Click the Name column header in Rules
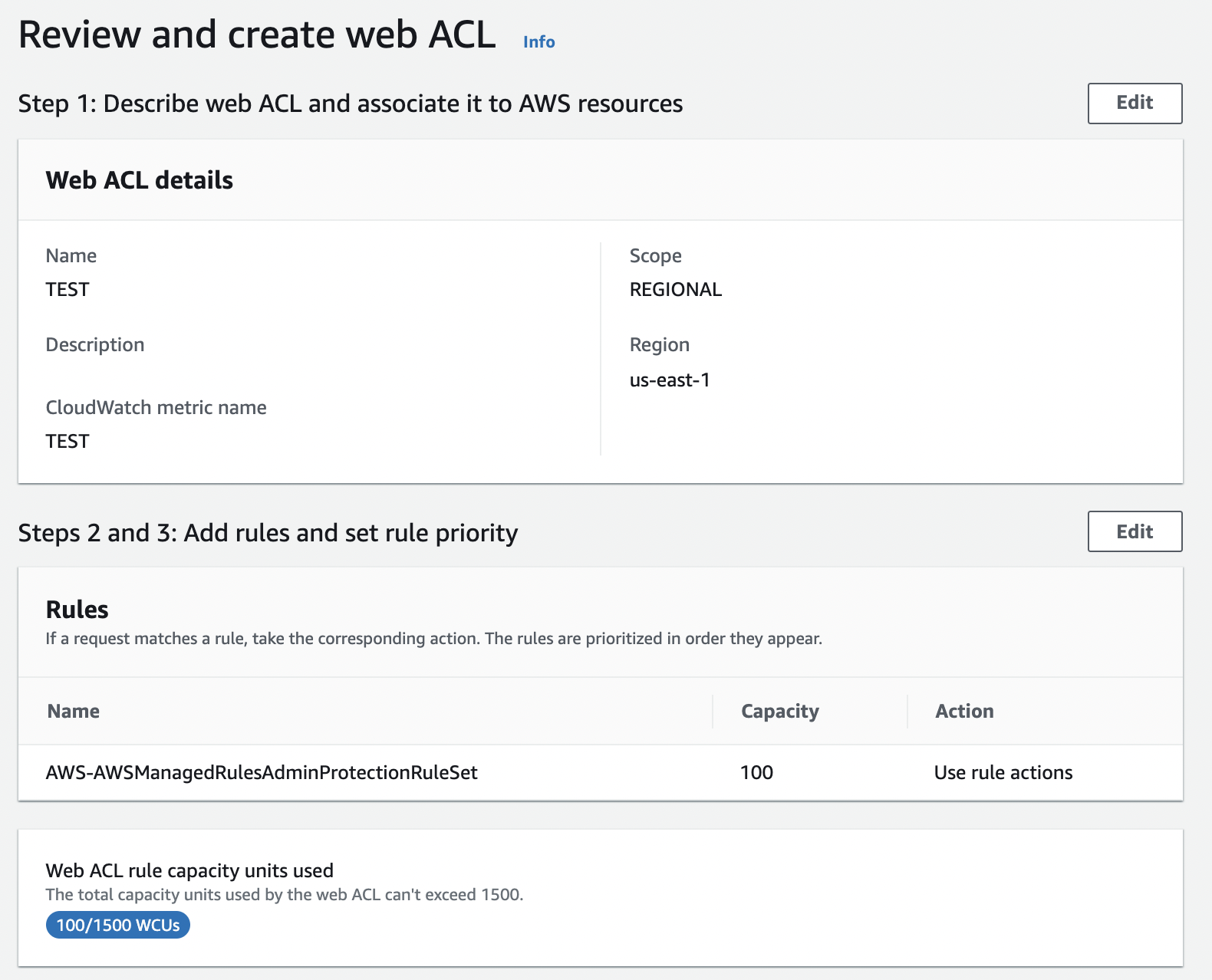 coord(74,711)
